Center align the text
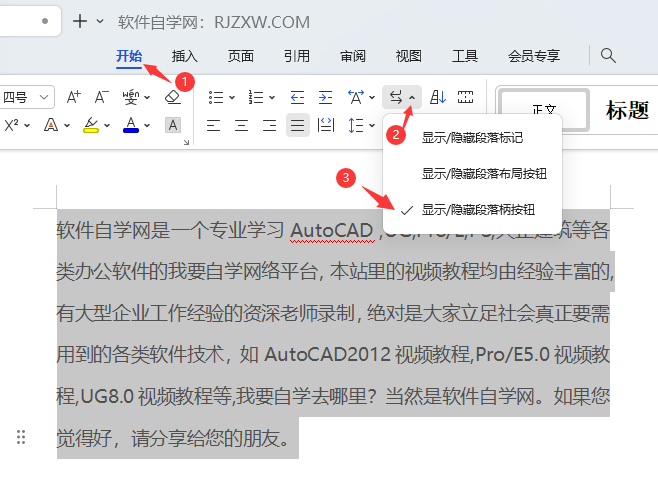 [241, 125]
